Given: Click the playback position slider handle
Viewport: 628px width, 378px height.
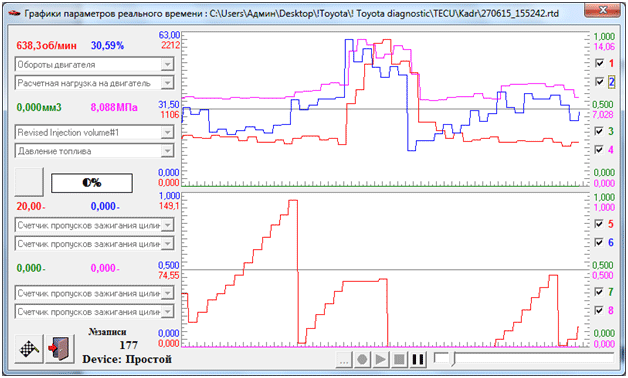Looking at the screenshot, I should [453, 359].
